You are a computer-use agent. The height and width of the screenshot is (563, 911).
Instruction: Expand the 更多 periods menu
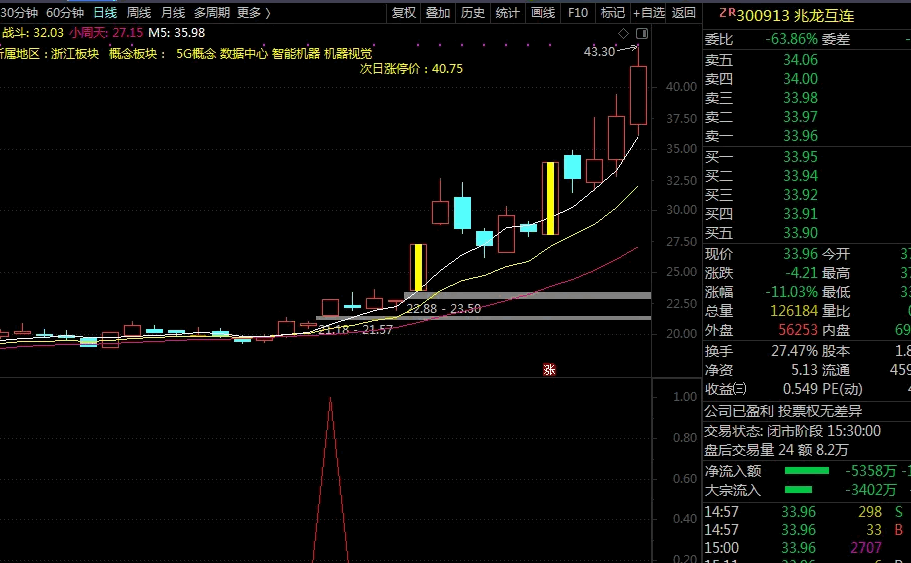click(254, 12)
